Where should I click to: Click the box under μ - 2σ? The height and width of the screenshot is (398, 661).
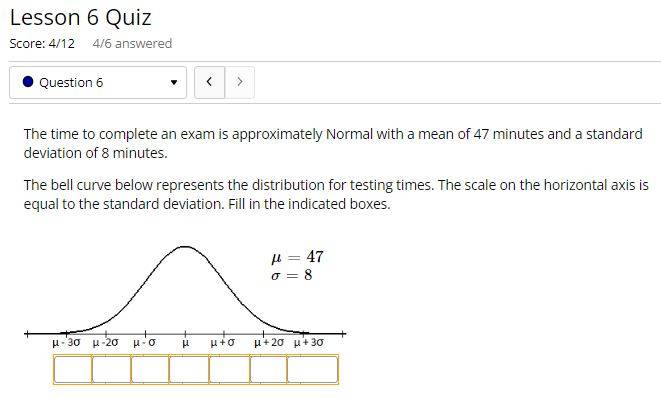click(111, 369)
